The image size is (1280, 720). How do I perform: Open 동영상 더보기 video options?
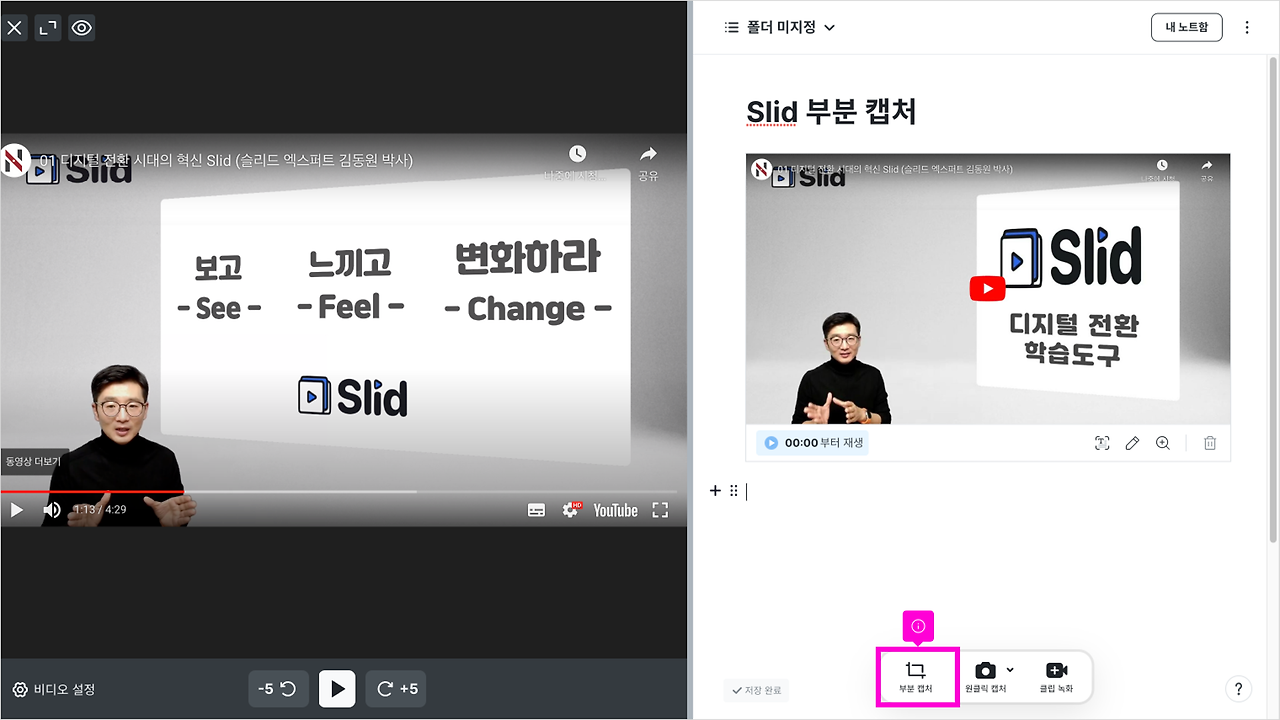click(35, 462)
